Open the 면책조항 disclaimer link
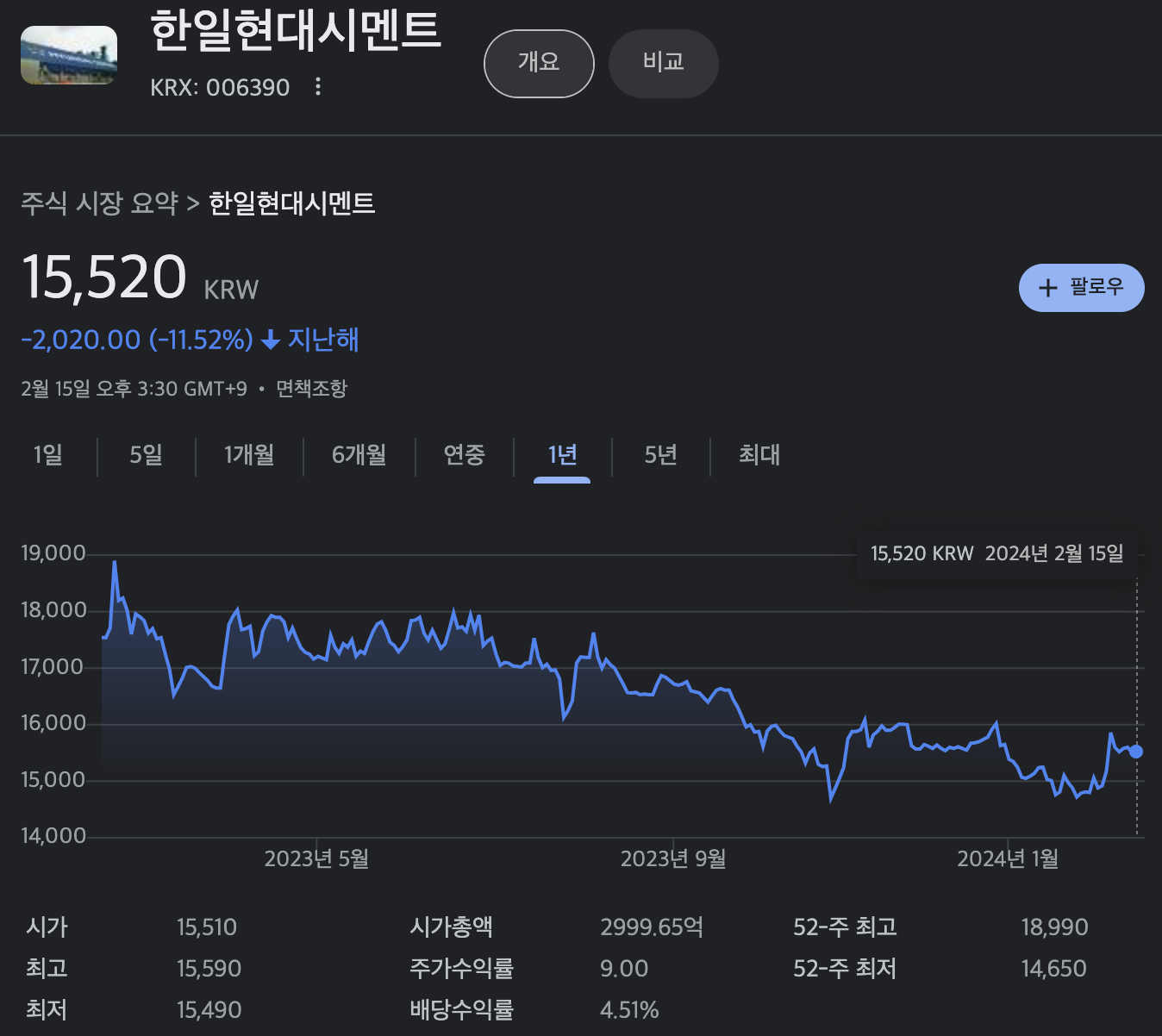 pos(311,389)
